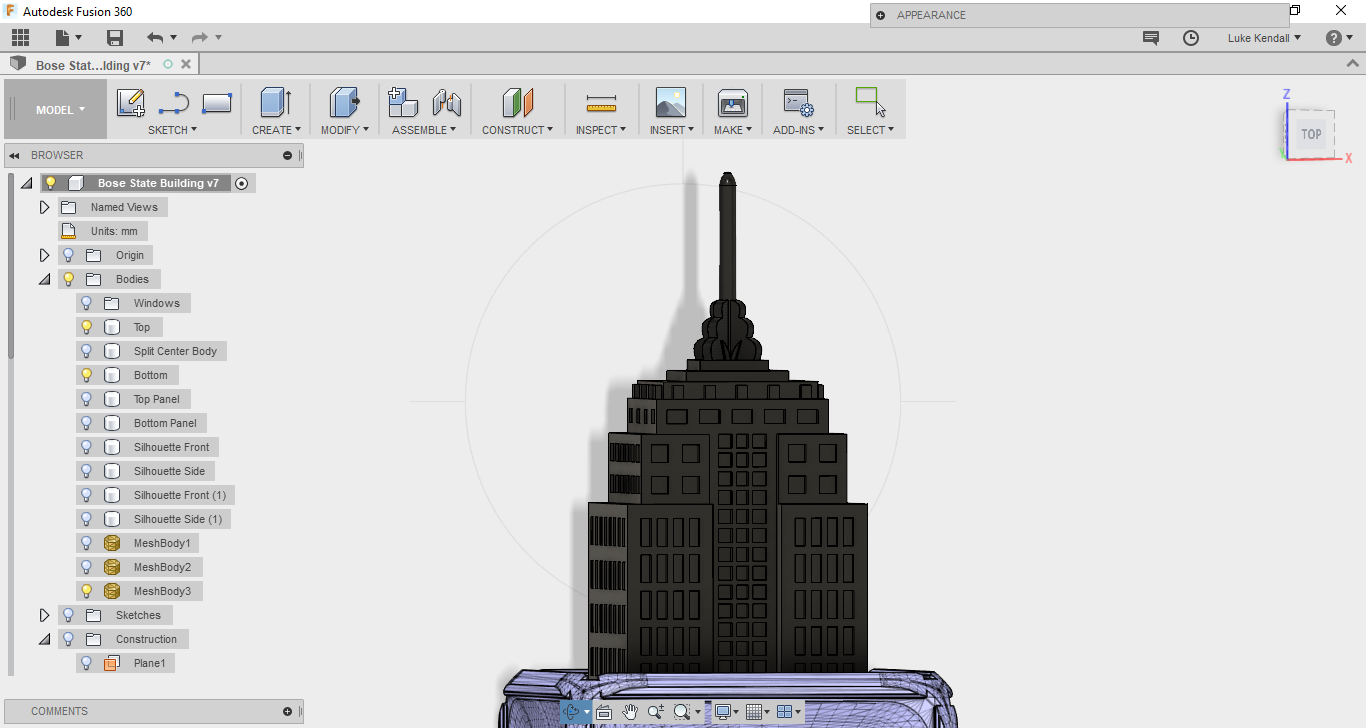Click the Zoom window magnifier icon
Image resolution: width=1366 pixels, height=728 pixels.
[682, 712]
